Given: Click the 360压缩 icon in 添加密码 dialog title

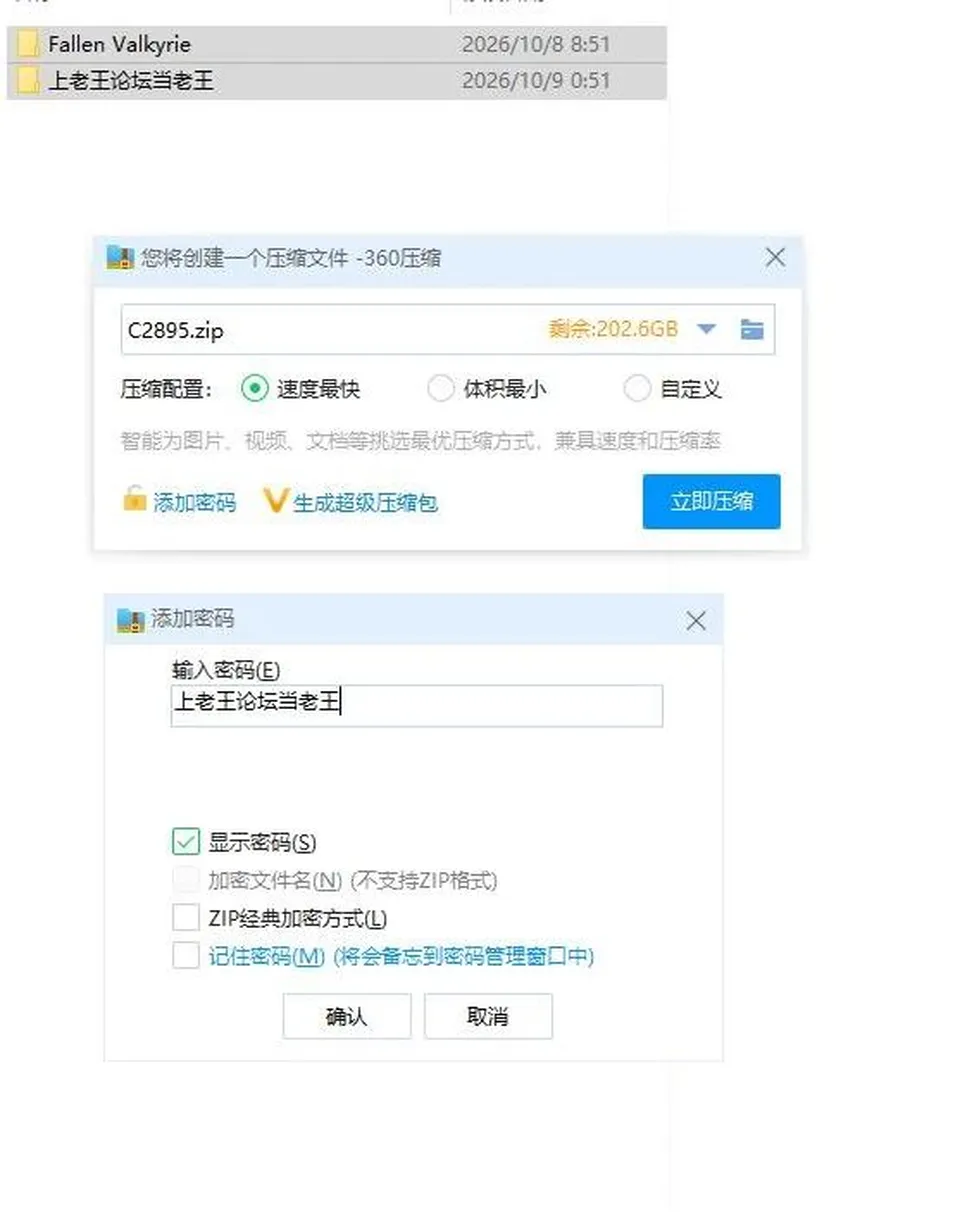Looking at the screenshot, I should tap(131, 620).
